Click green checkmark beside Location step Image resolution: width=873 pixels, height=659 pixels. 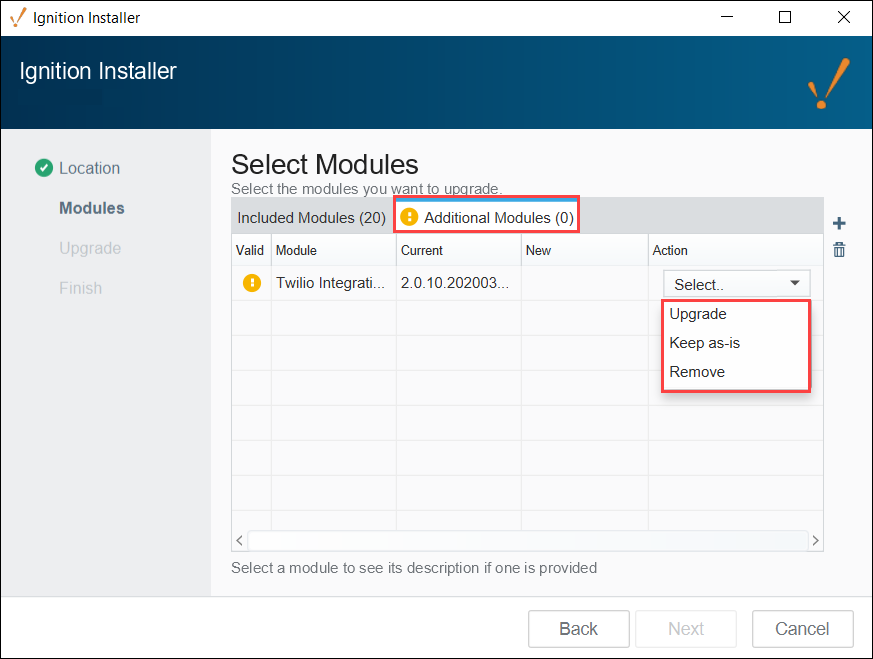[44, 168]
